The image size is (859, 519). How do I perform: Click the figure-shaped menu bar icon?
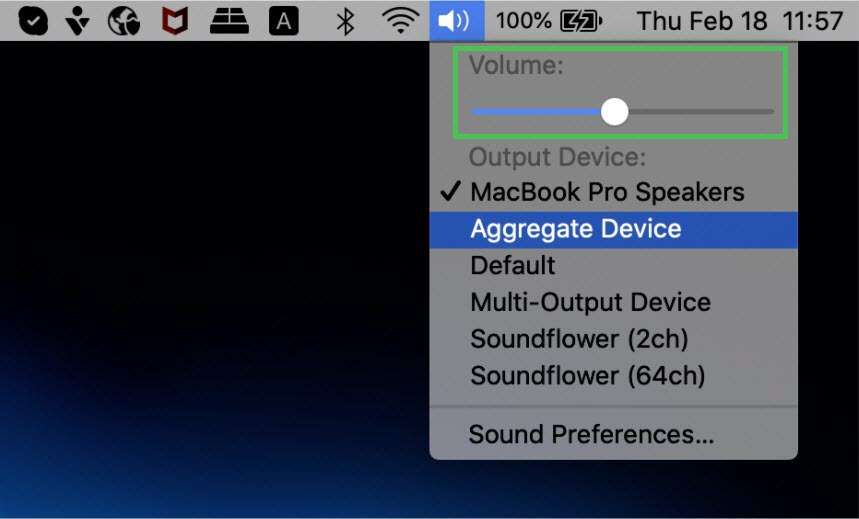78,21
